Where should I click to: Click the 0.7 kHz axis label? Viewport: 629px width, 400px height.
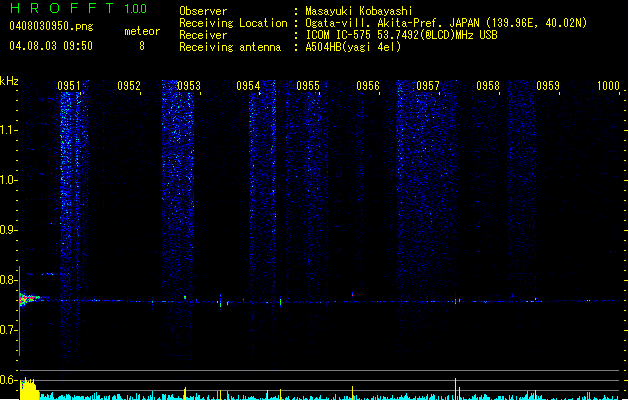[8, 330]
